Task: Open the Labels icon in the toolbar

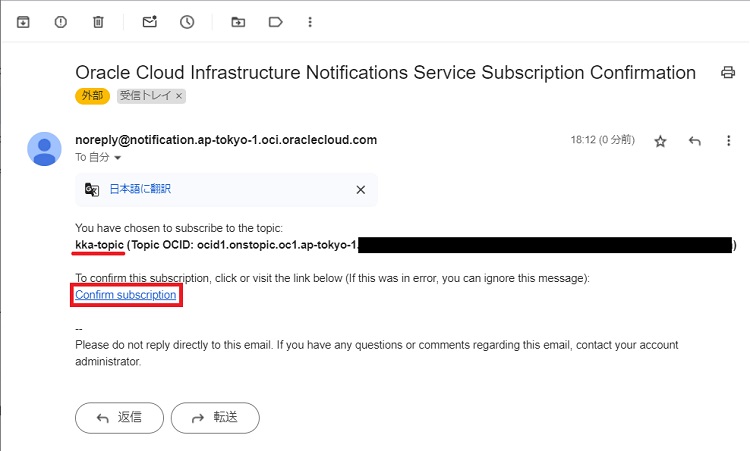Action: click(x=275, y=21)
